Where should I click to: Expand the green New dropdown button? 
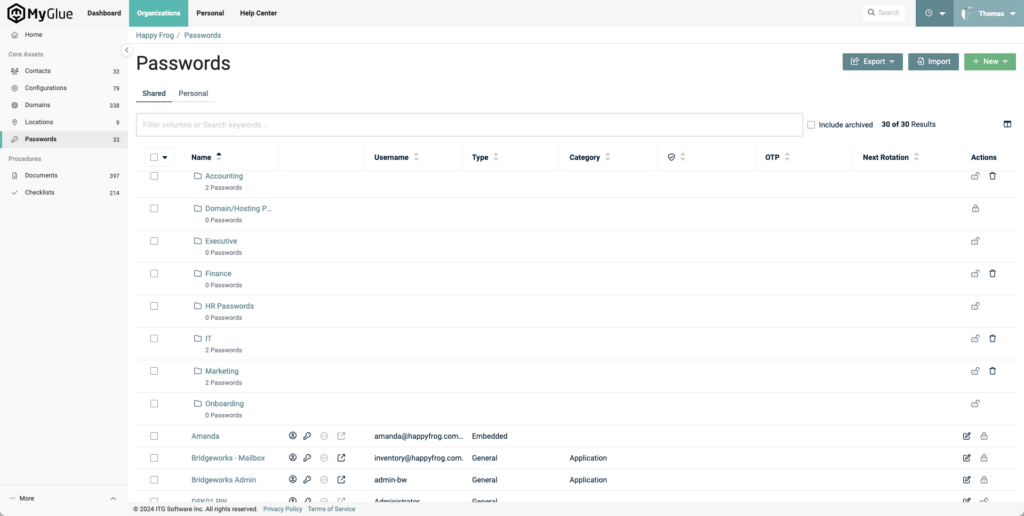[x=989, y=62]
